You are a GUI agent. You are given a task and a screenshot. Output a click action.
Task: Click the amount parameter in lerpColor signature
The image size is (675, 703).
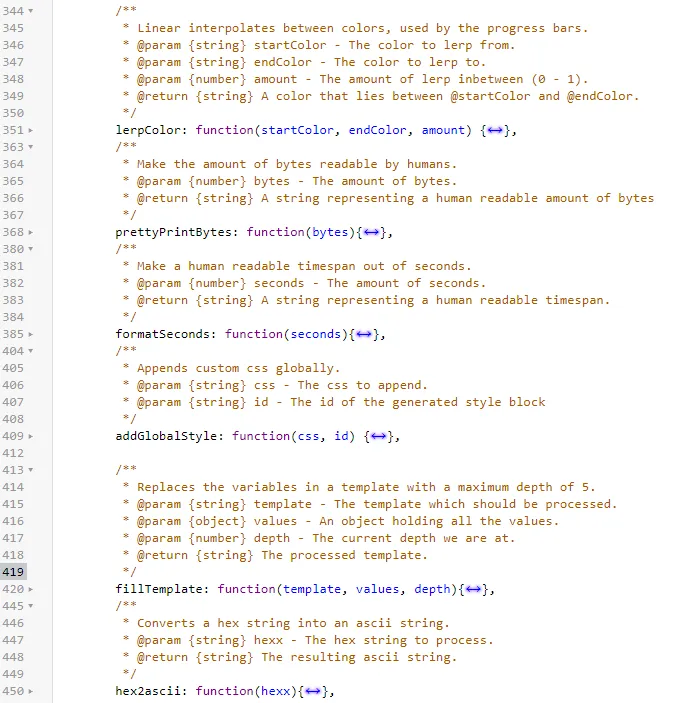pyautogui.click(x=443, y=130)
